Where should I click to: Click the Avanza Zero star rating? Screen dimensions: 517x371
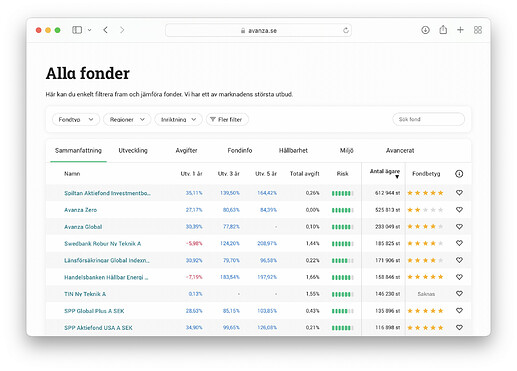click(x=425, y=210)
